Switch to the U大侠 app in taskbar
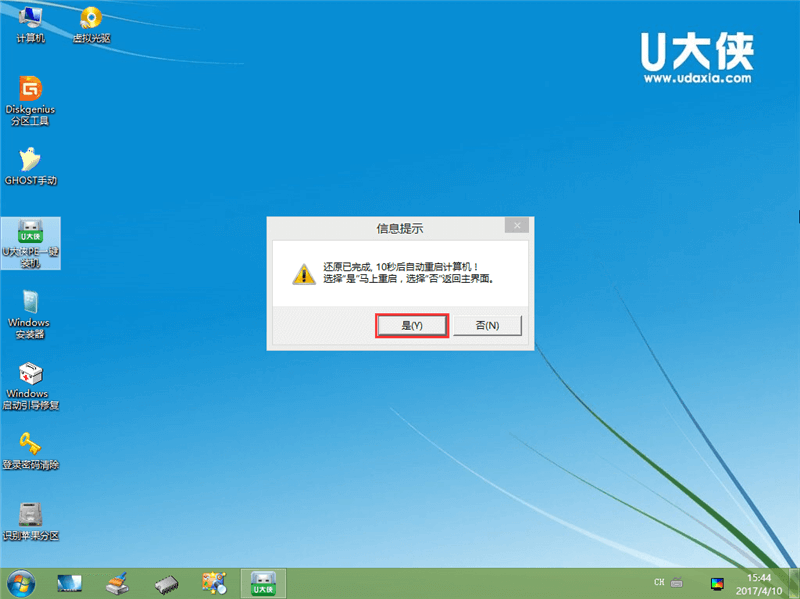The width and height of the screenshot is (800, 599). tap(263, 582)
